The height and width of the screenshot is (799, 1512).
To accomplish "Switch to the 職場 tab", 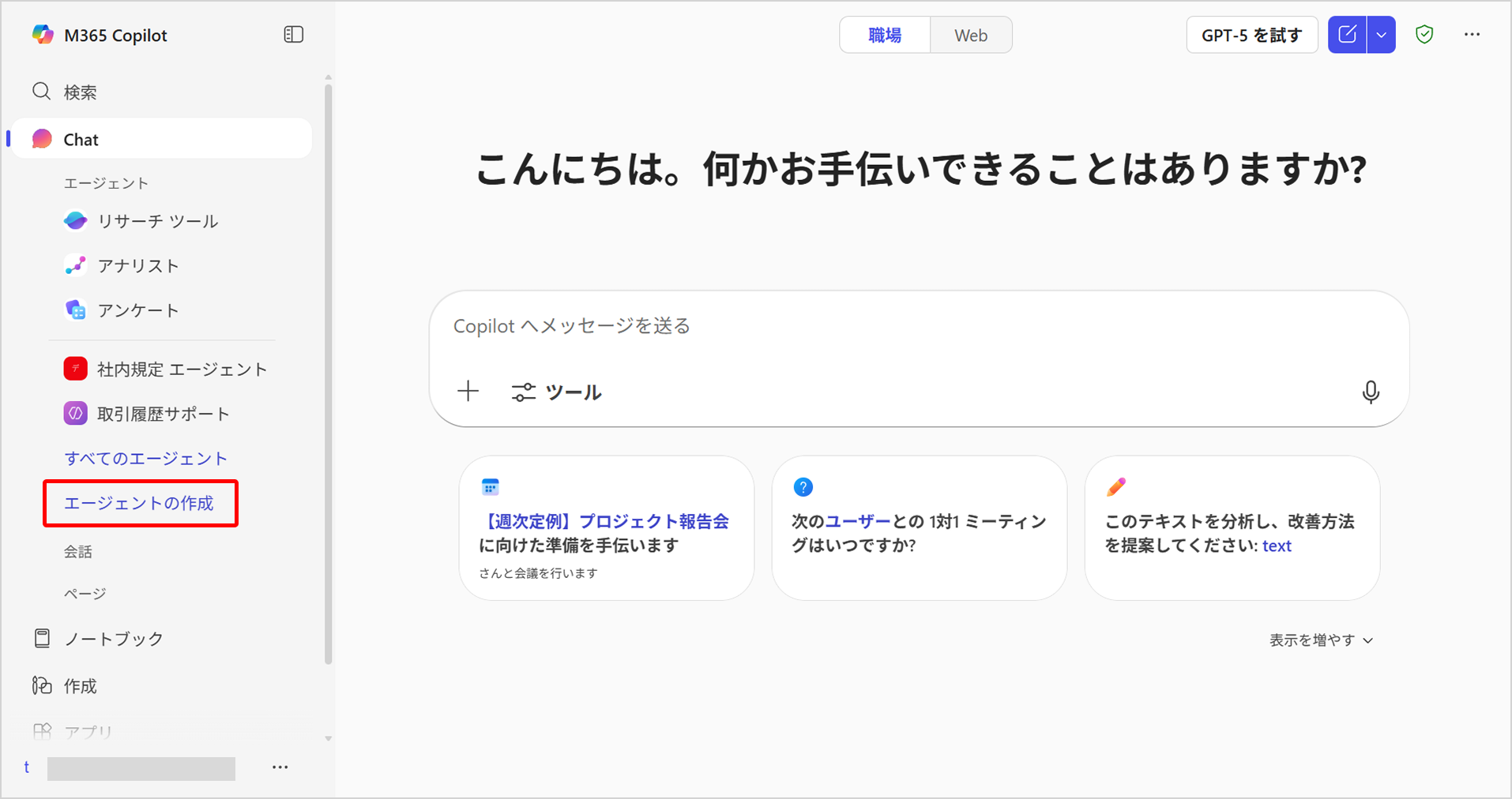I will click(x=885, y=36).
